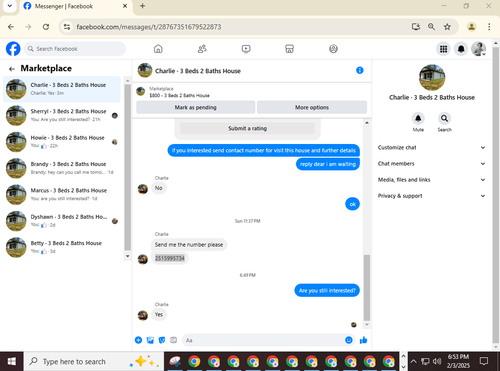Open the account profile picture menu
The width and height of the screenshot is (500, 371).
479,49
